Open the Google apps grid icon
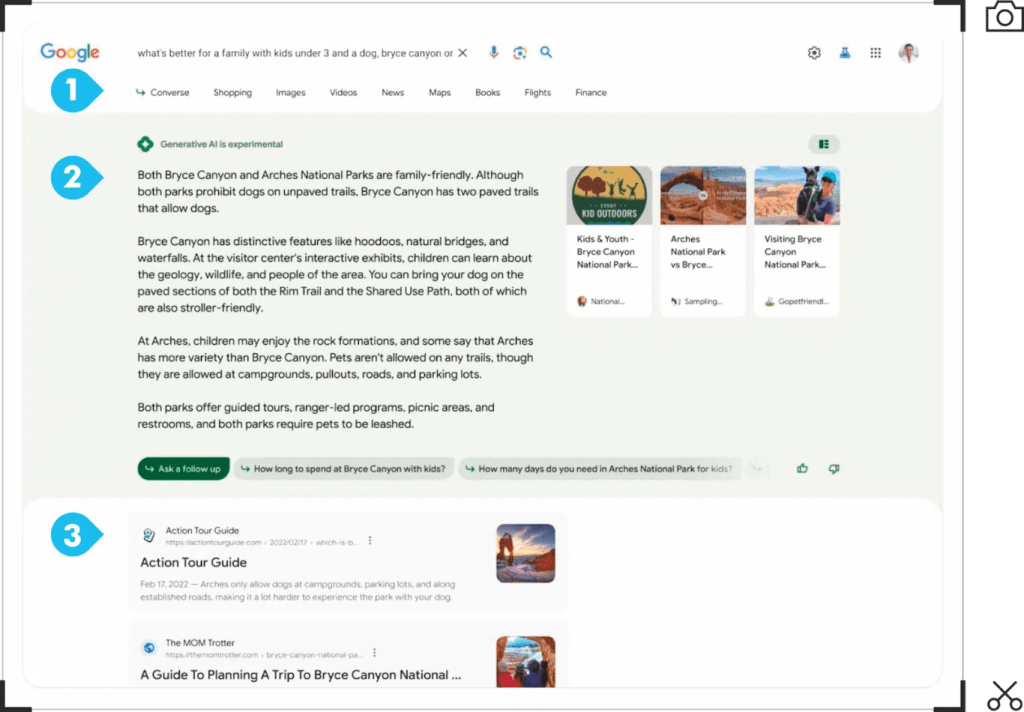Screen dimensions: 1024x712 pos(876,53)
